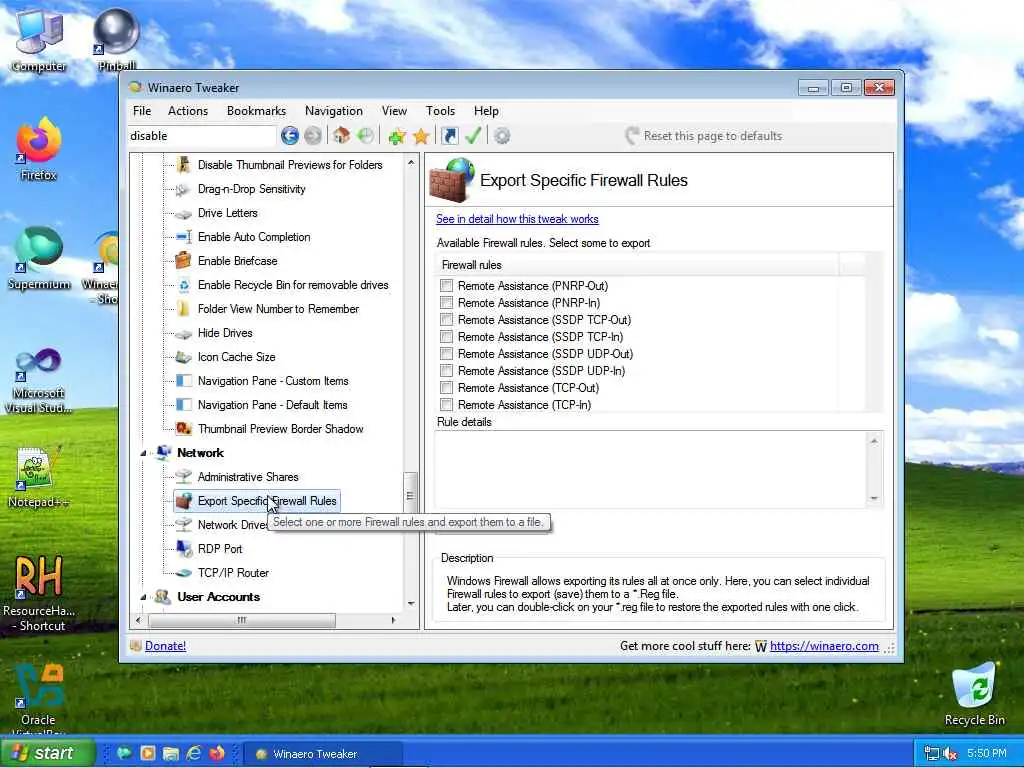Collapse the User Accounts tree category
1024x768 pixels.
144,597
